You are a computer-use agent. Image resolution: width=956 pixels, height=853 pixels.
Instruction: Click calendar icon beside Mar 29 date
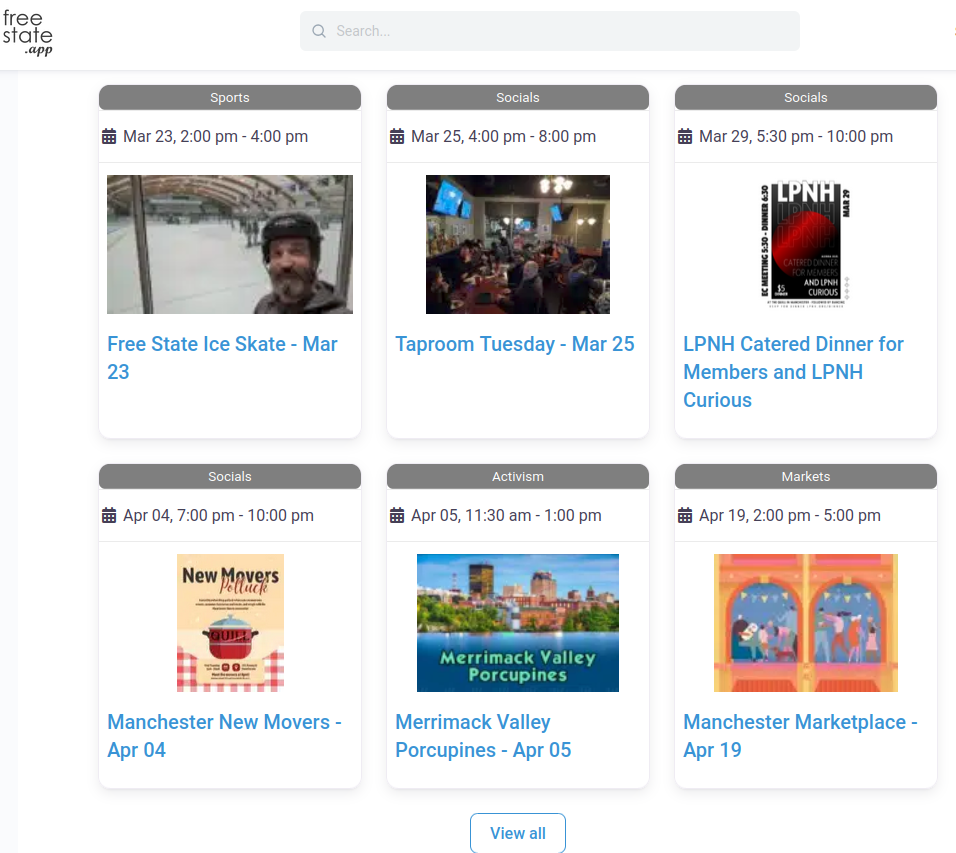tap(685, 136)
